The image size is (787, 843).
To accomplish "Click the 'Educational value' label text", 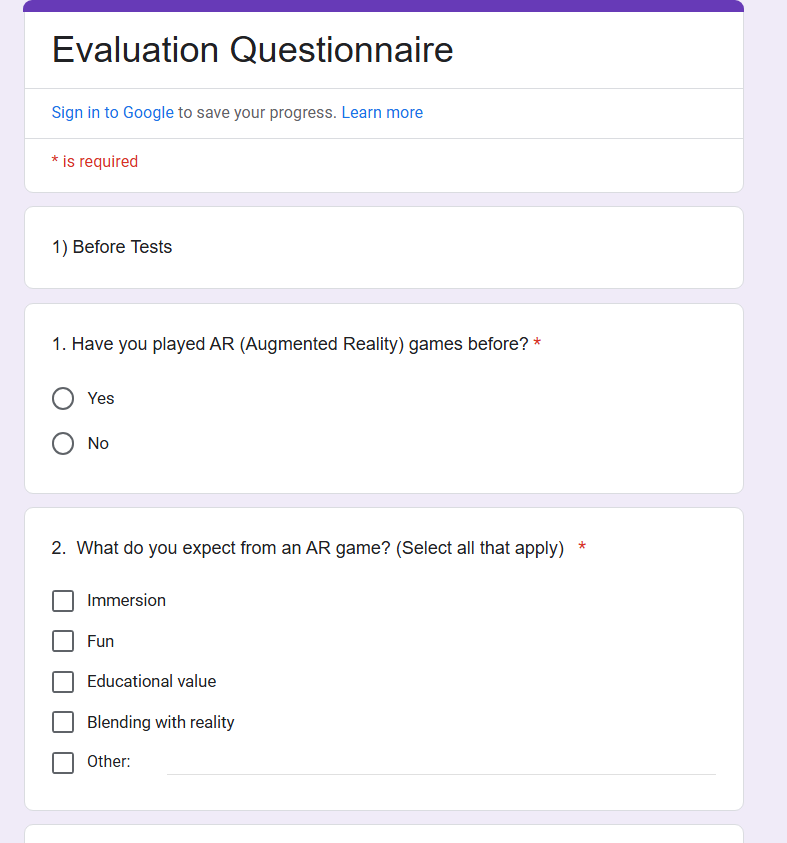I will click(152, 681).
